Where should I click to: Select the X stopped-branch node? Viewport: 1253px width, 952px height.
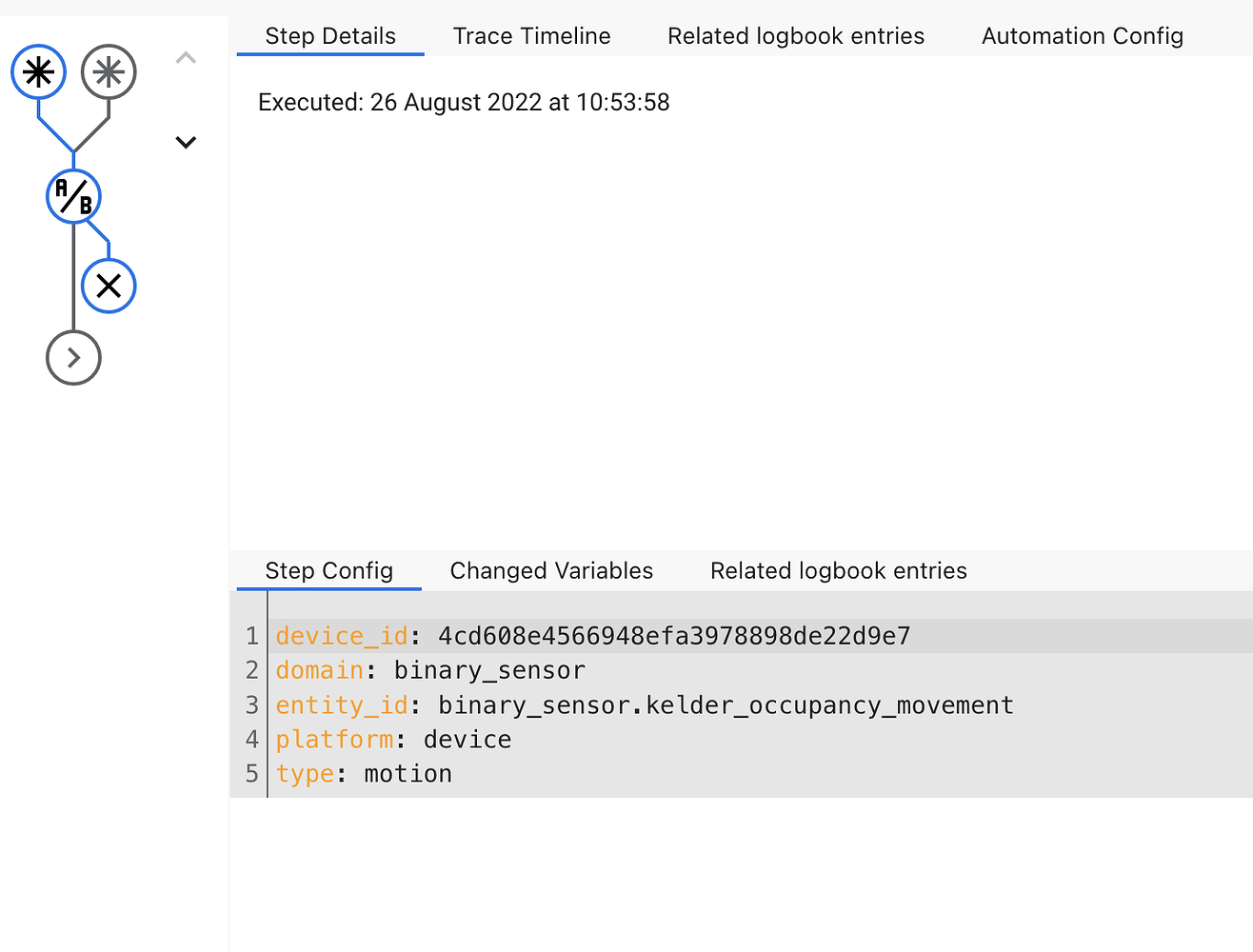click(109, 285)
